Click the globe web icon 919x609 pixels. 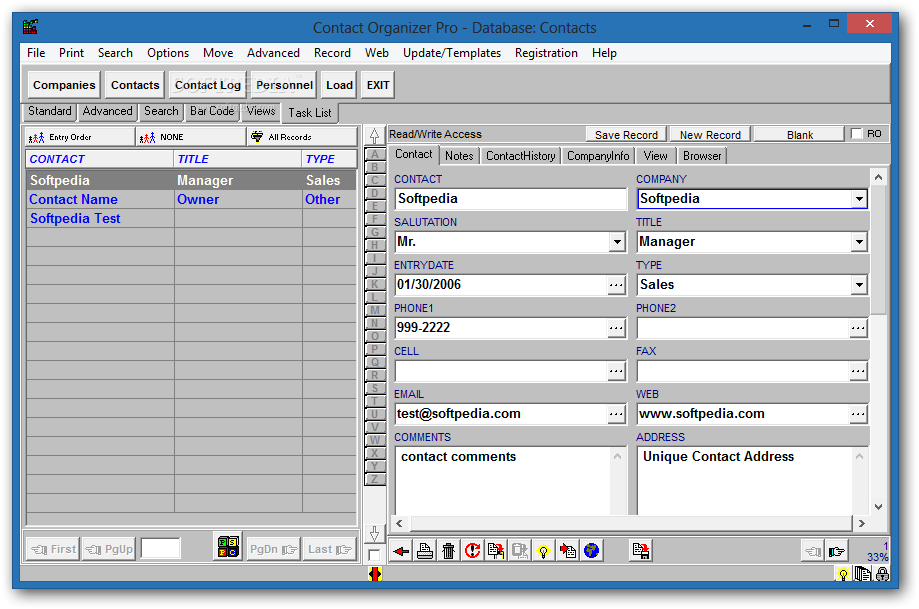591,551
